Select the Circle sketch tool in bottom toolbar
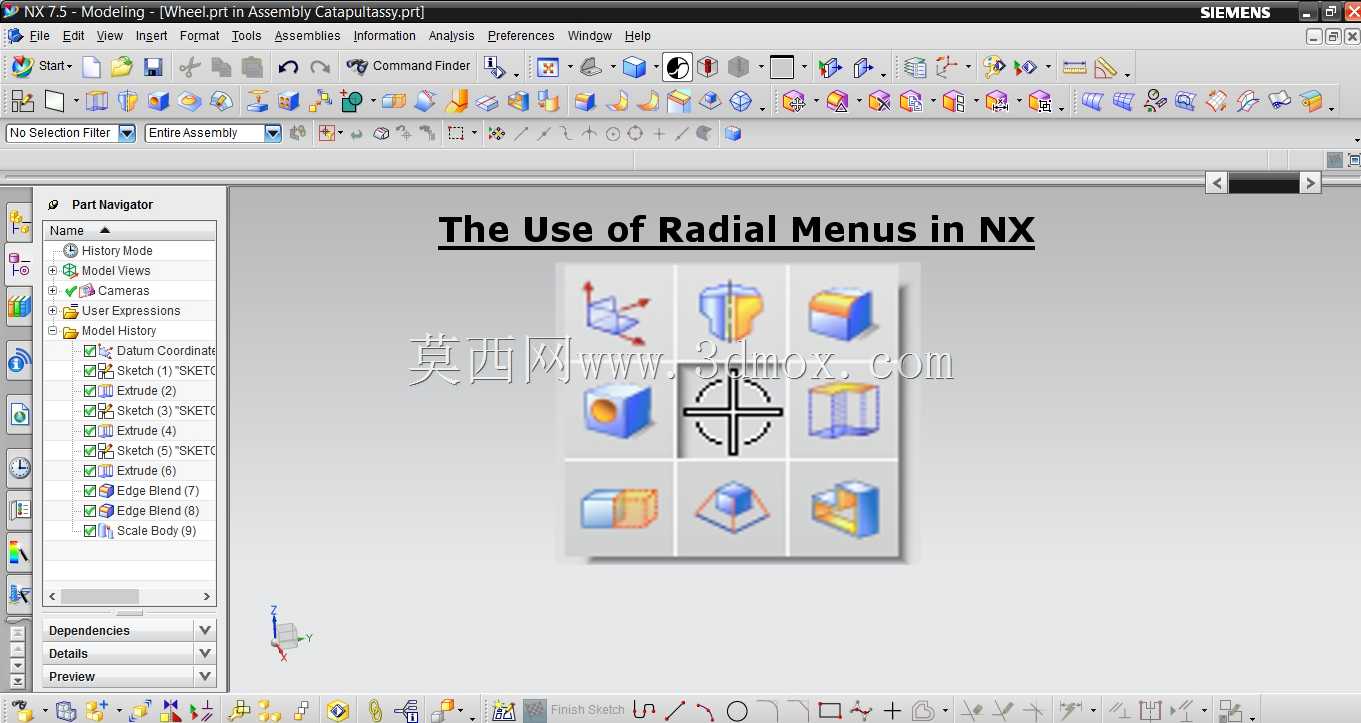 [737, 711]
